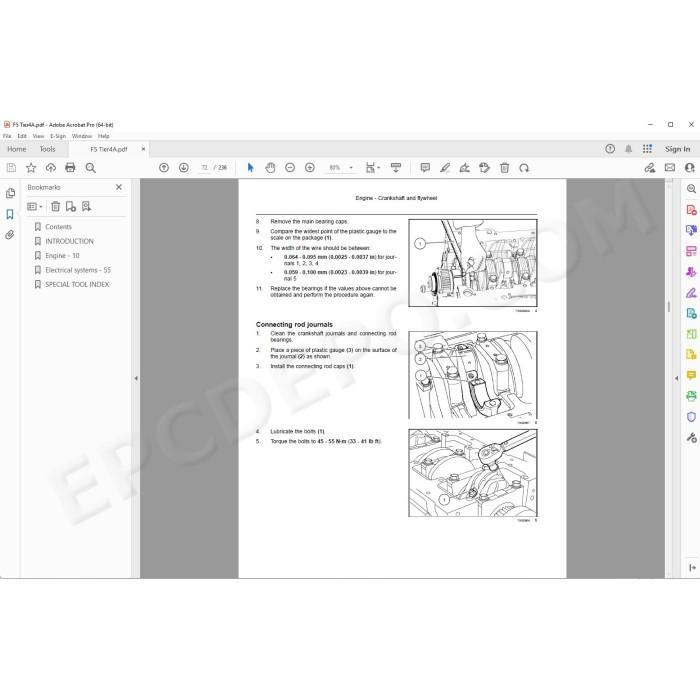This screenshot has width=700, height=700.
Task: Open the Comment tool in right pane
Action: pos(691,375)
